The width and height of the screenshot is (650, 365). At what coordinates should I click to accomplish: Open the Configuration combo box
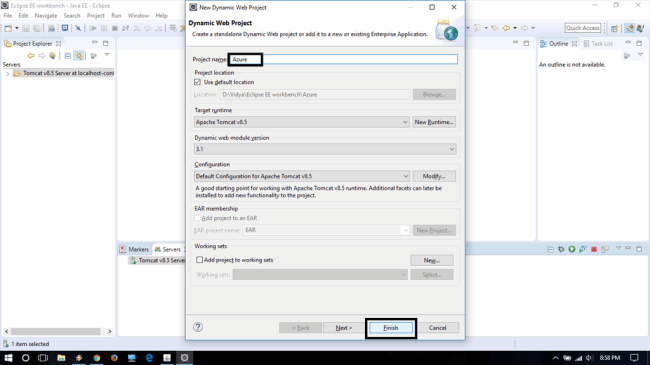click(x=301, y=176)
